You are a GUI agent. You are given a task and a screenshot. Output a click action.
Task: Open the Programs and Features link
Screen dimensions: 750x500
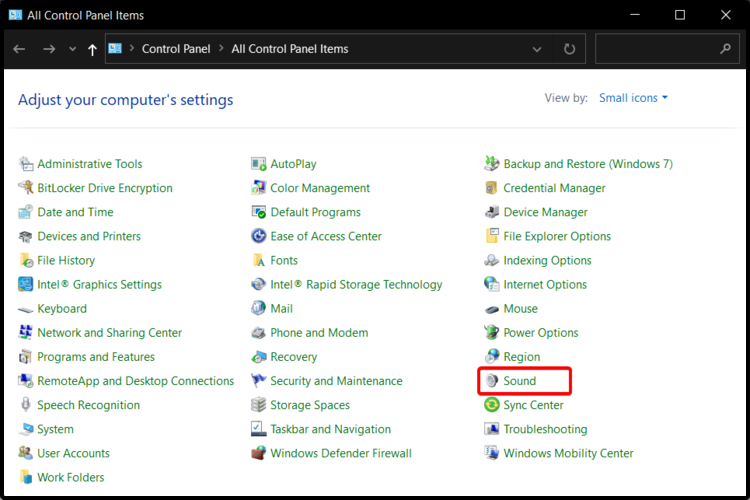[96, 357]
